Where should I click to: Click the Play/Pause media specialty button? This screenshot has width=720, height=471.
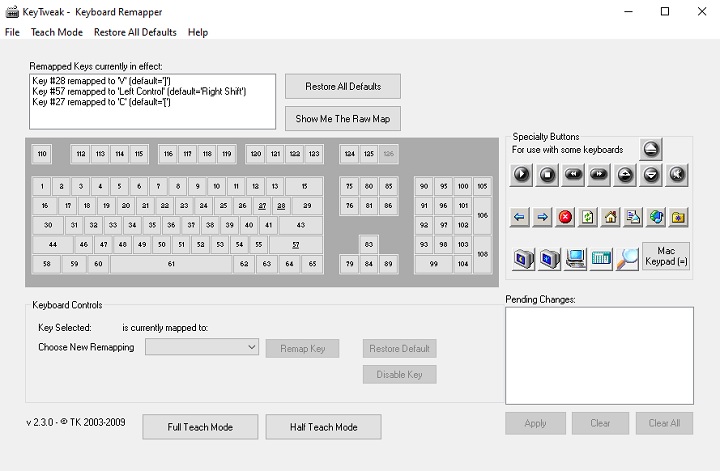point(521,175)
